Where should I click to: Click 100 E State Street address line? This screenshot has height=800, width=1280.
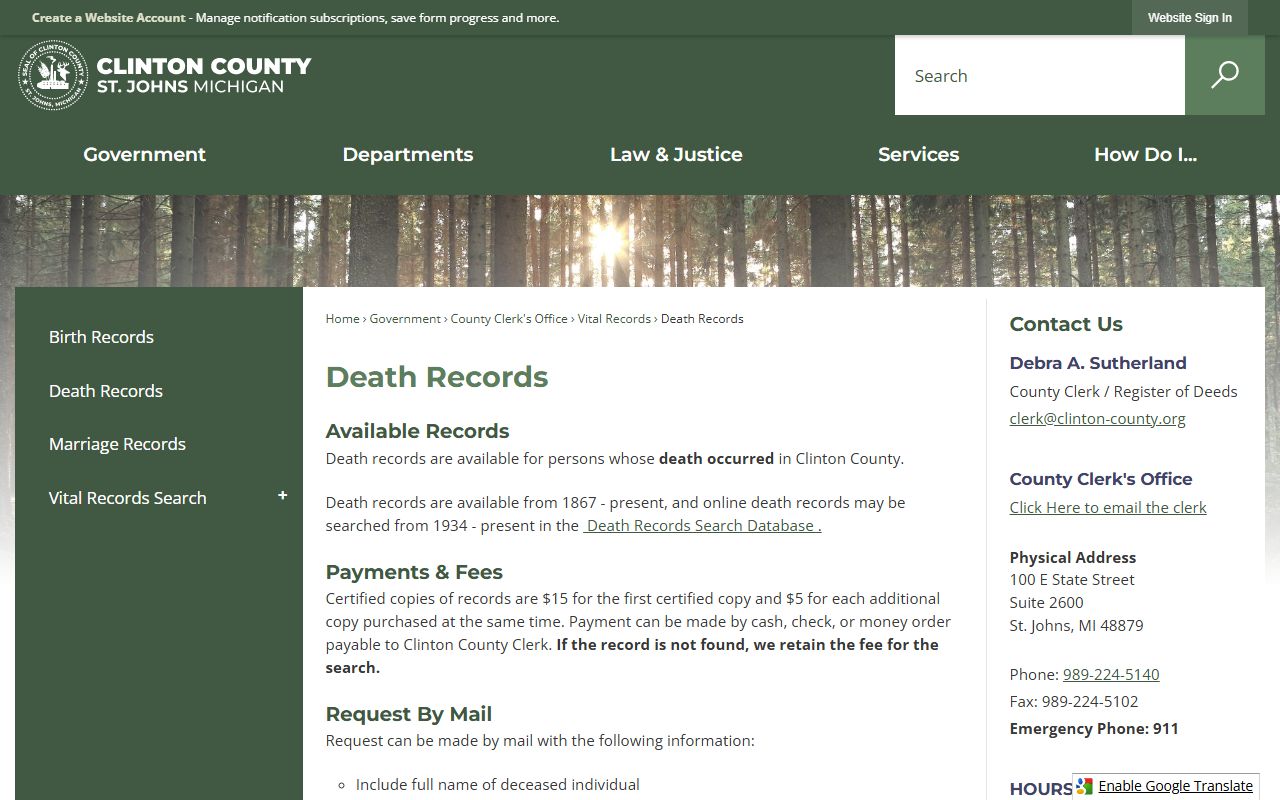coord(1072,580)
